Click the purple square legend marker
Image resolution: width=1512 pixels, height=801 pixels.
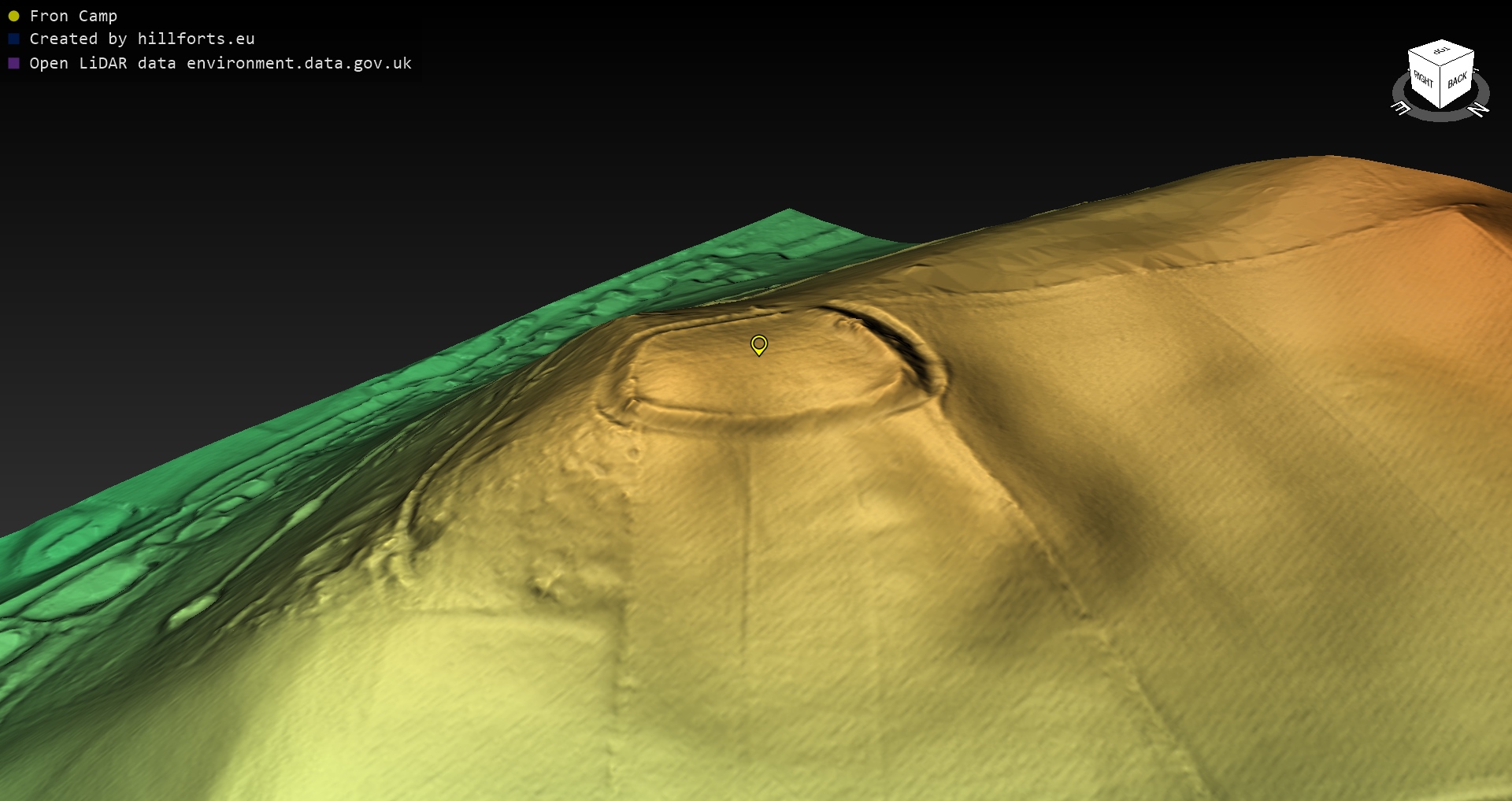[x=13, y=63]
